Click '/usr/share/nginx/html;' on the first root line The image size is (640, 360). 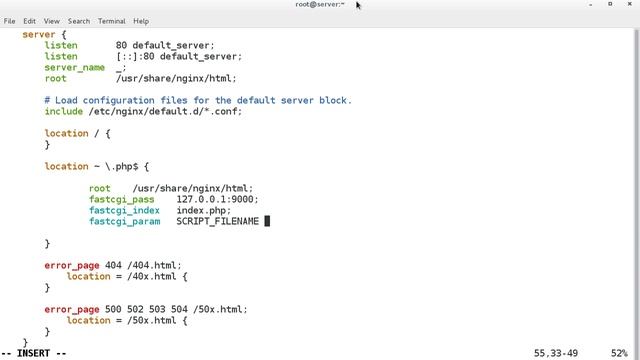[x=176, y=78]
